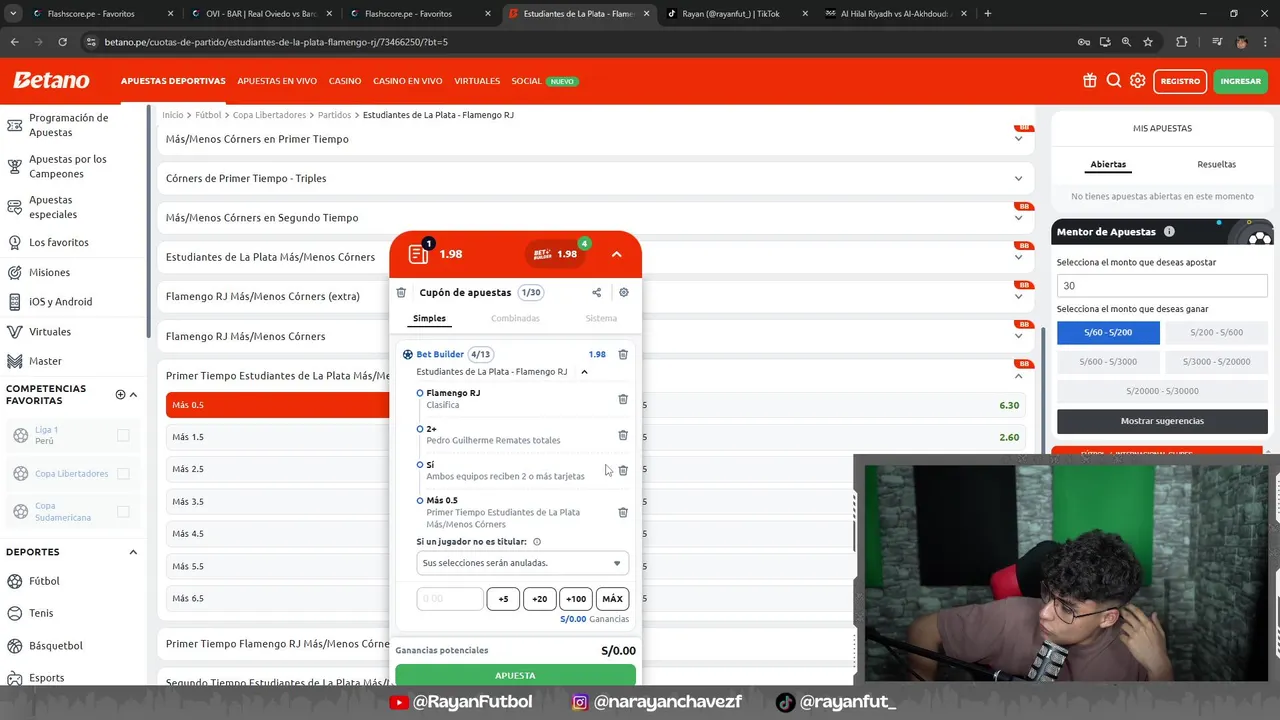Click the info icon next to Si un jugador no es titular
Screen dimensions: 1280x720
(x=537, y=542)
